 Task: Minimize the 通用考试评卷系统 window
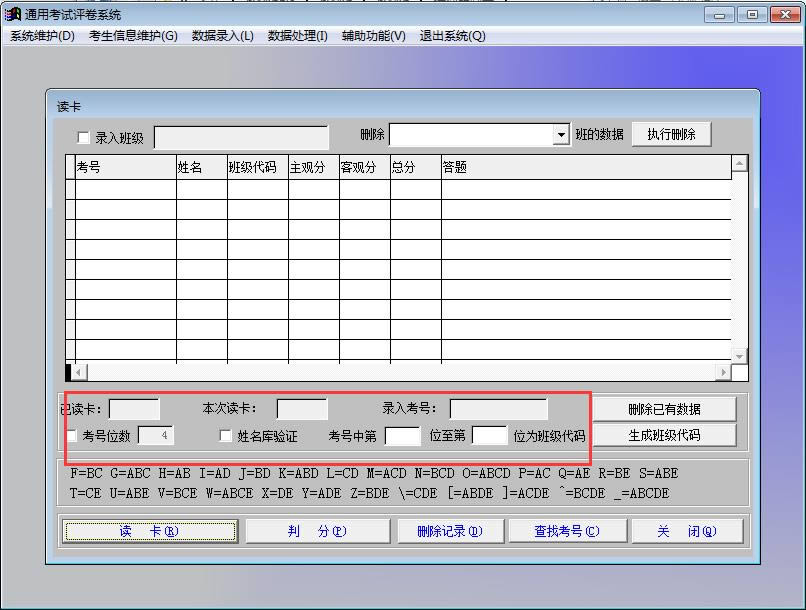point(719,15)
